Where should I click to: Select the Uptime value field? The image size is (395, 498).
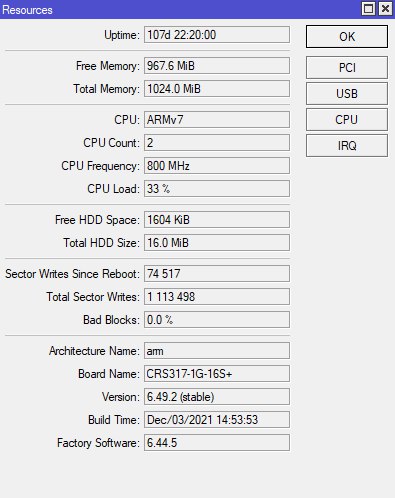[x=217, y=35]
